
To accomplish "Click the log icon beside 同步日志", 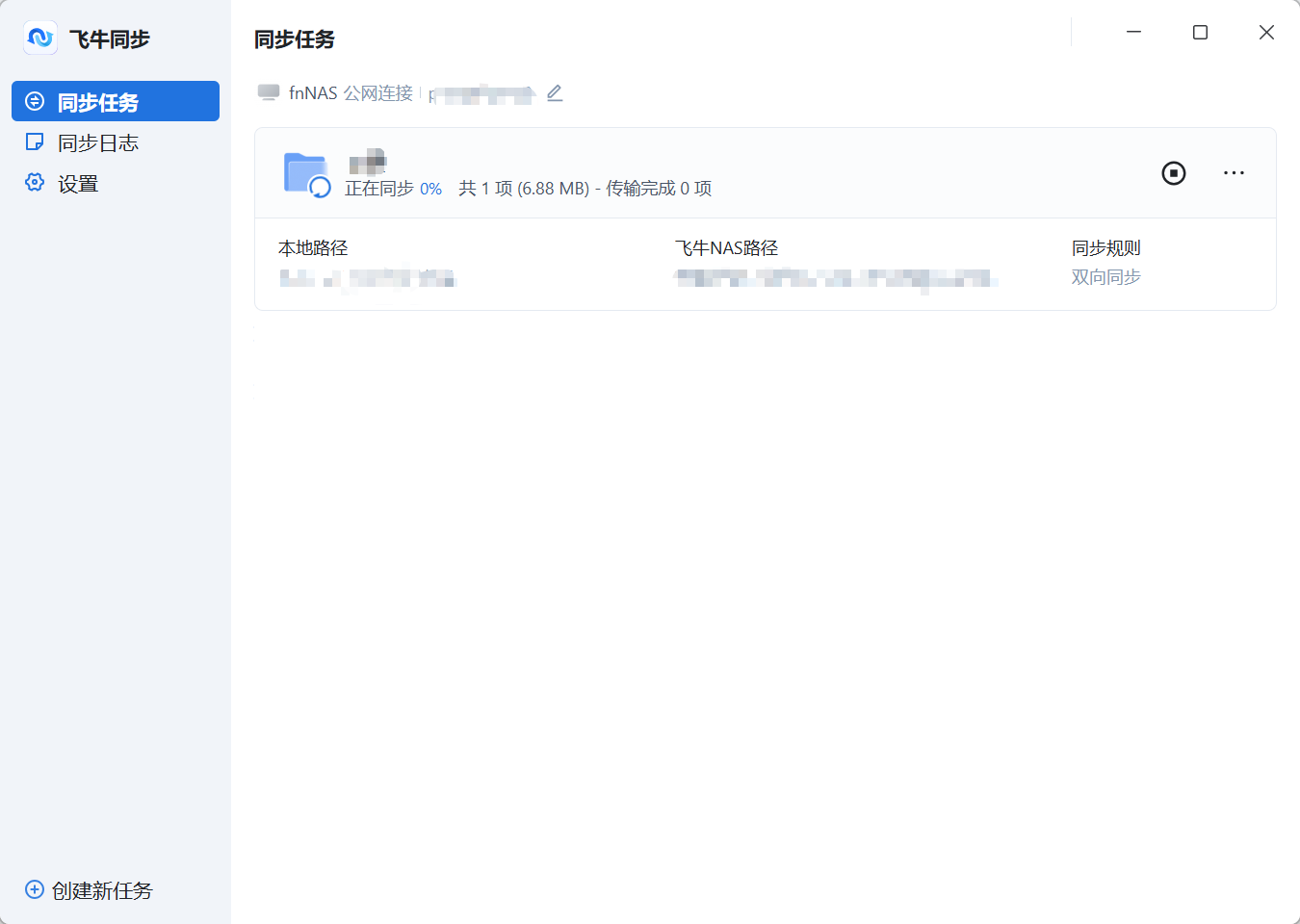I will coord(35,141).
